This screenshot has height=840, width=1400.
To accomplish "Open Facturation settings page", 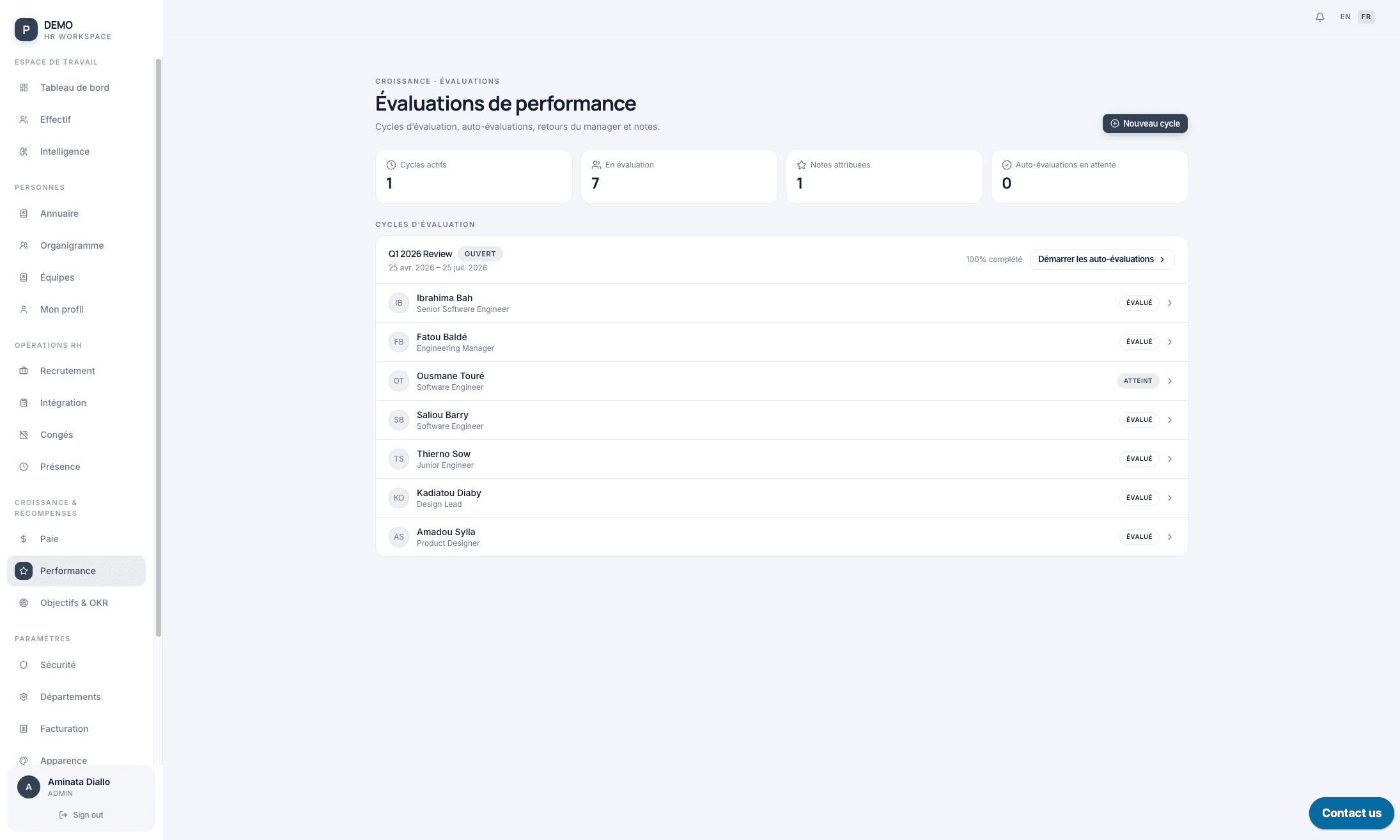I will pos(76,729).
